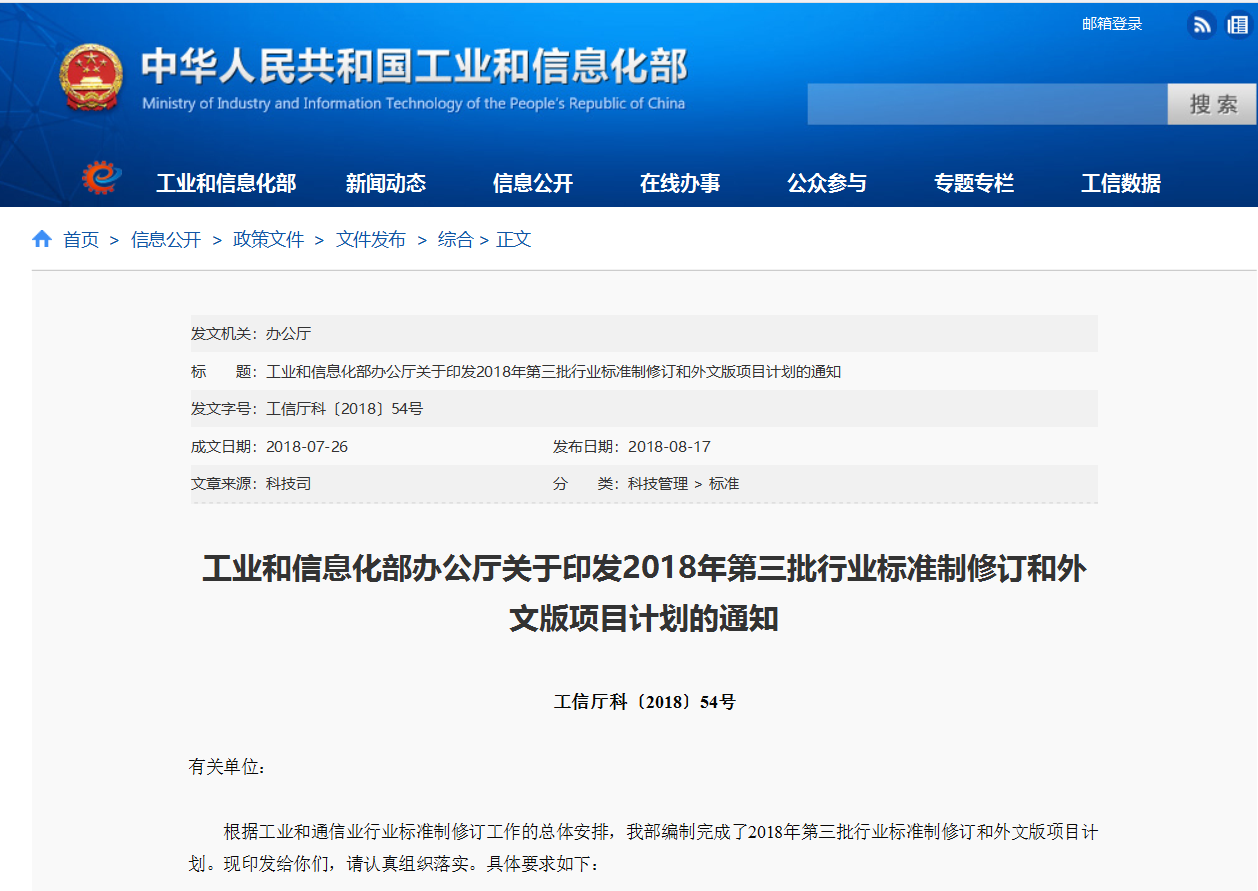Image resolution: width=1258 pixels, height=891 pixels.
Task: Open the 工业和信息化部 menu
Action: 226,183
